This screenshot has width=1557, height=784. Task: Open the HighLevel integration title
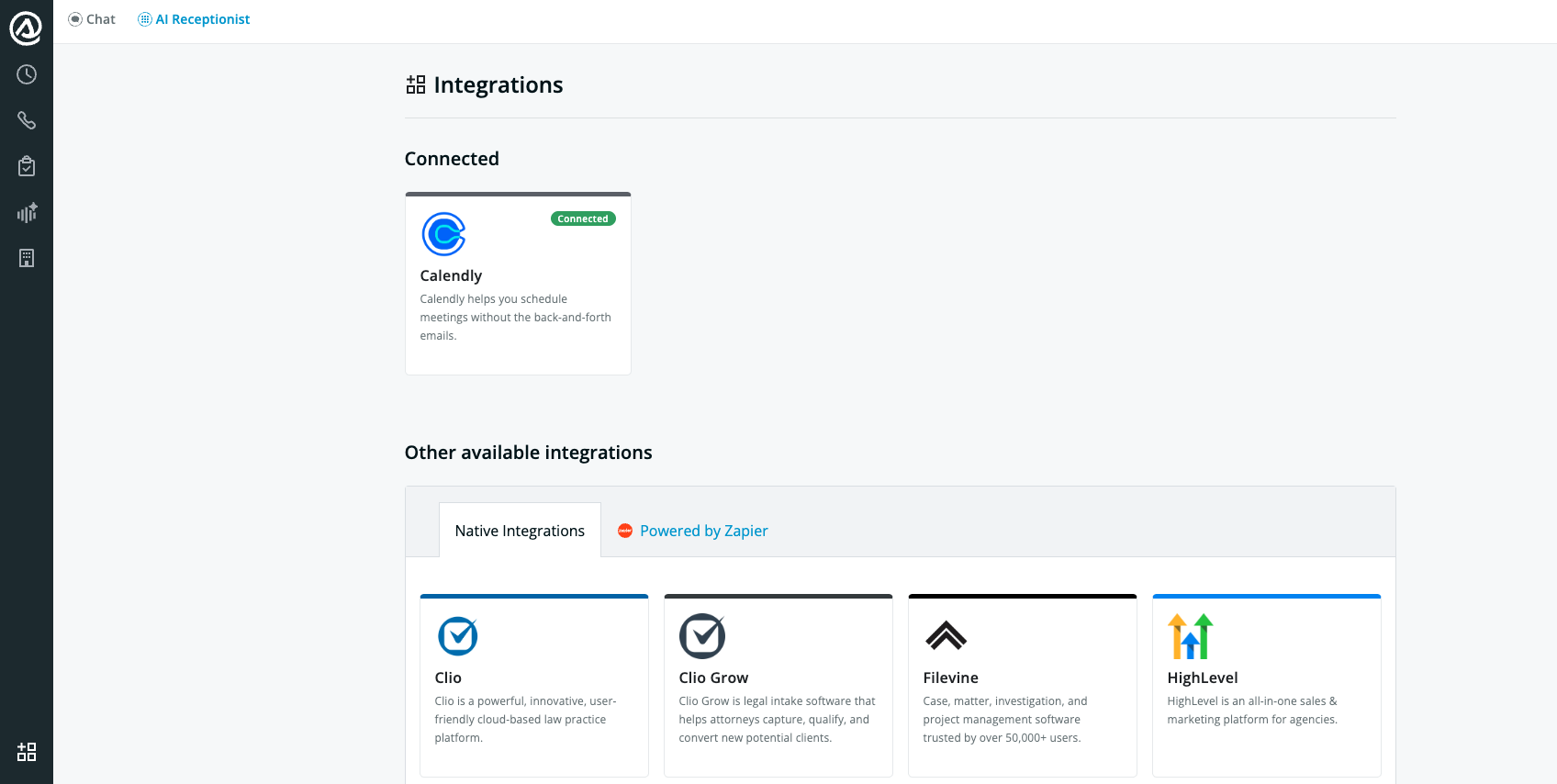tap(1203, 678)
